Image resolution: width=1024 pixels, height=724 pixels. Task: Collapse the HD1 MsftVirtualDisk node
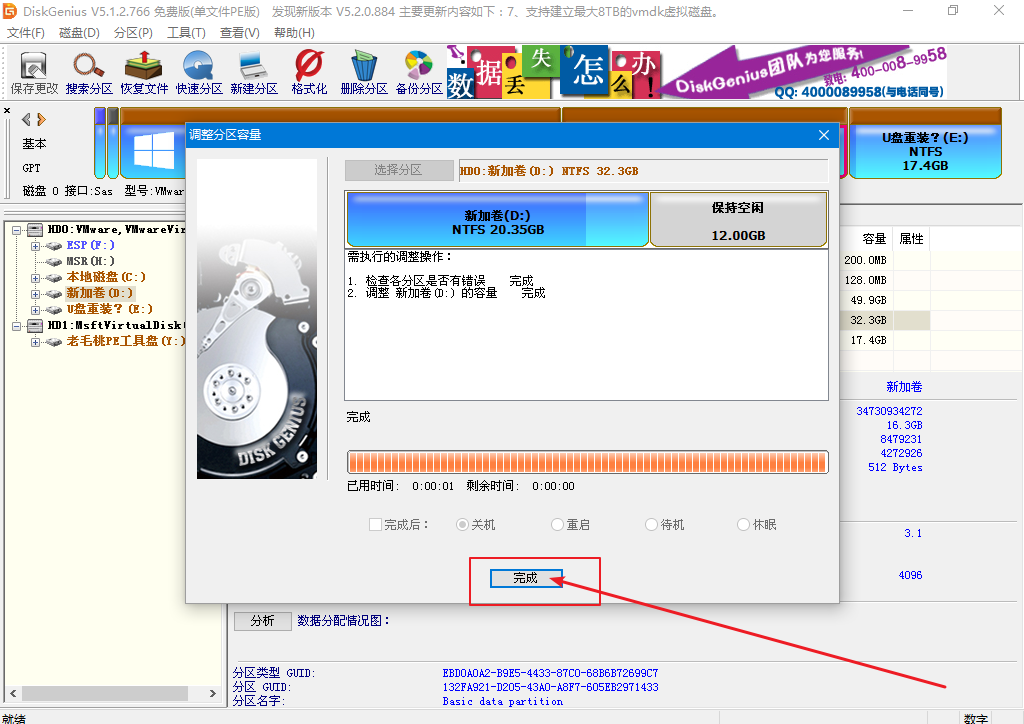click(x=16, y=326)
